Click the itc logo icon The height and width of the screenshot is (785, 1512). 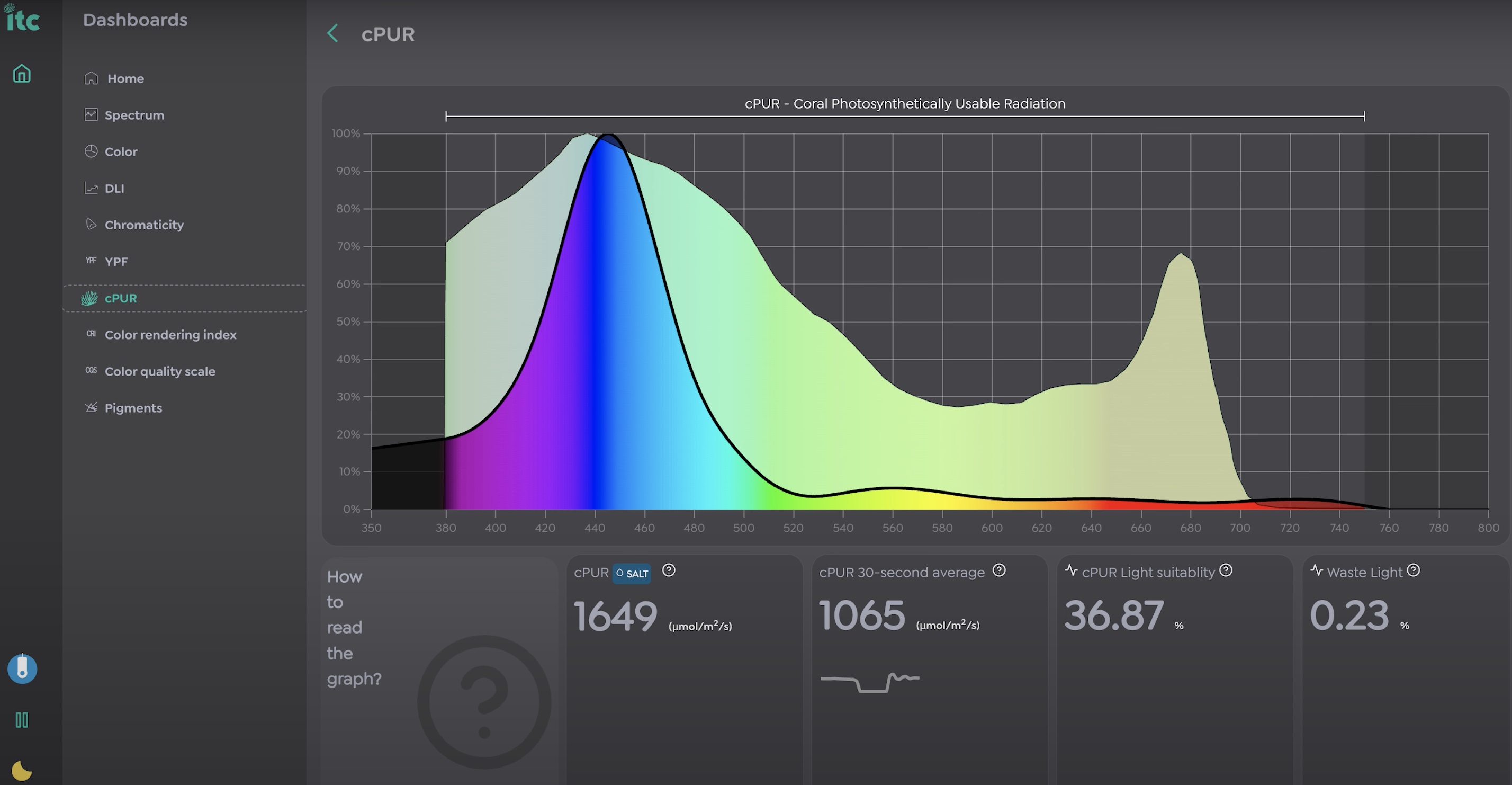click(x=22, y=17)
